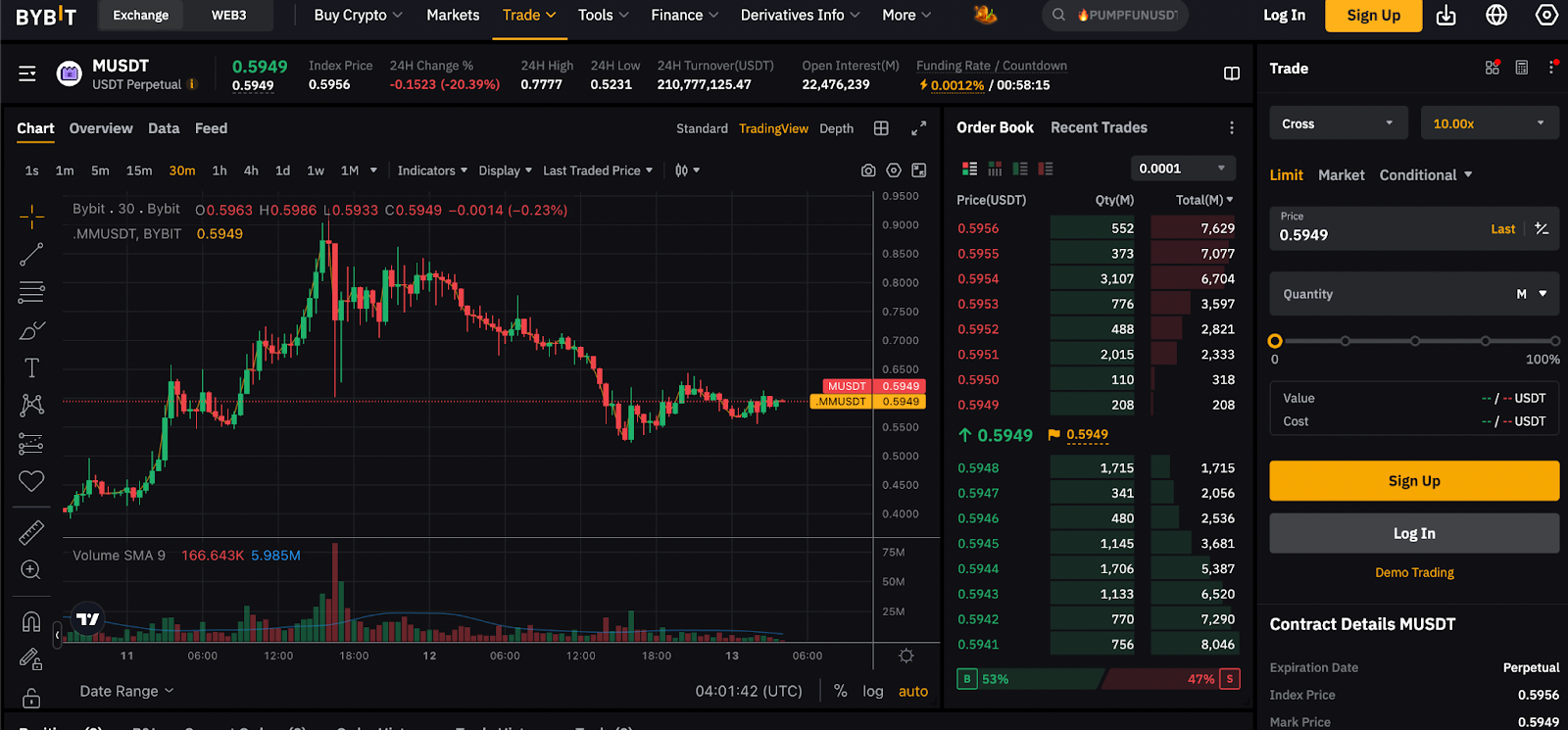The height and width of the screenshot is (730, 1568).
Task: Open the settings icon in top bar
Action: [1546, 16]
